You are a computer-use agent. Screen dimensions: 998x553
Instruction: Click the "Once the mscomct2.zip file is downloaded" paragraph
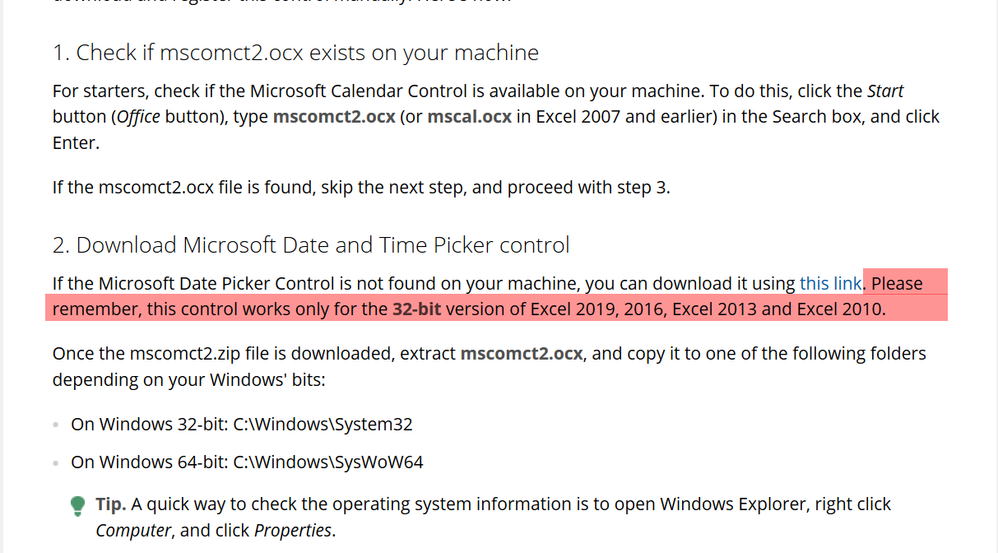click(x=489, y=367)
